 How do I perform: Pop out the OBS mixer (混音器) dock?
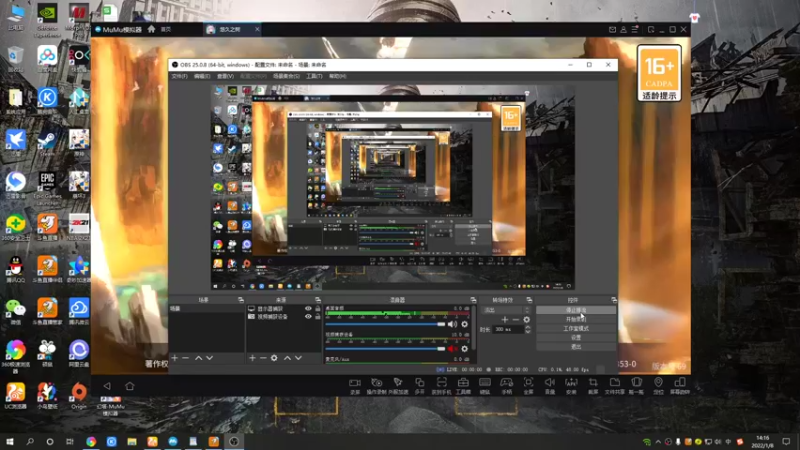pos(473,300)
